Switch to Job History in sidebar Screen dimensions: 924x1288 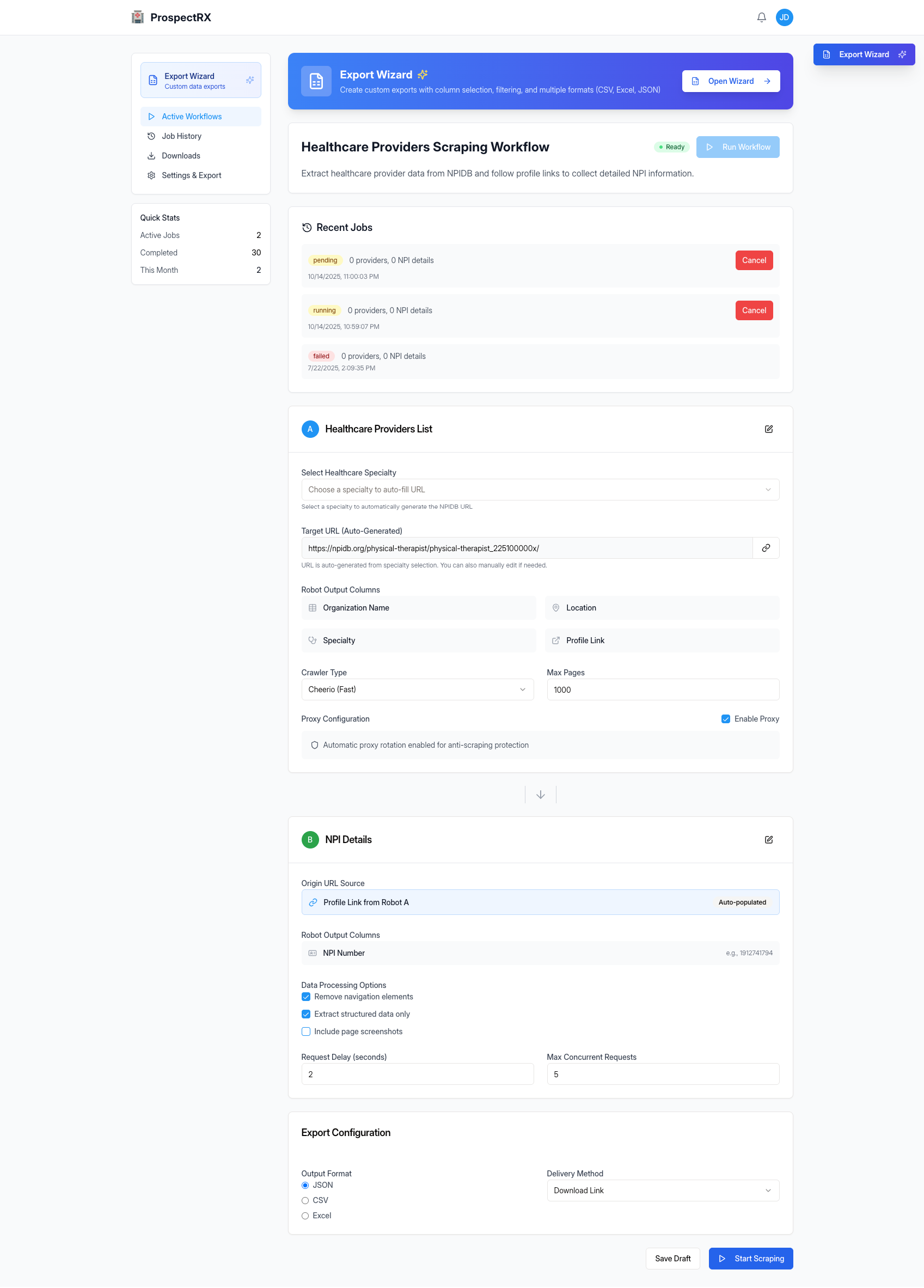tap(181, 136)
